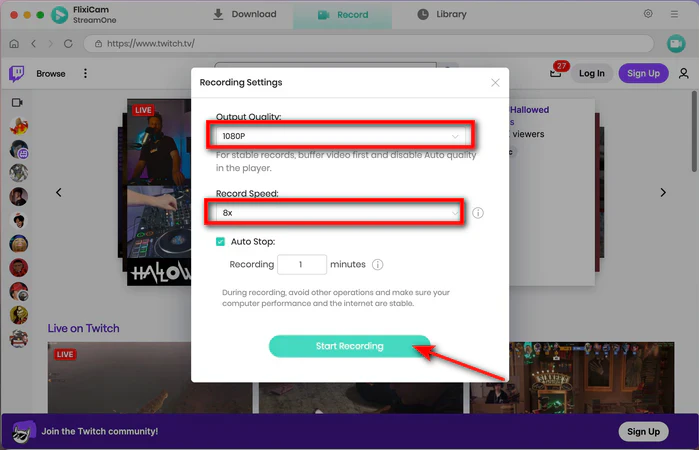Click Sign Up in the bottom banner
Screen dimensions: 699x450
(x=643, y=431)
